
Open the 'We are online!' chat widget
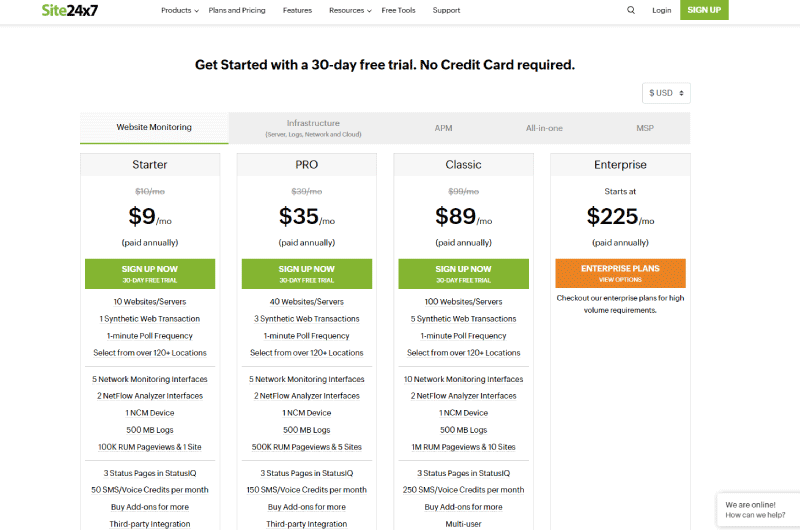tap(758, 510)
